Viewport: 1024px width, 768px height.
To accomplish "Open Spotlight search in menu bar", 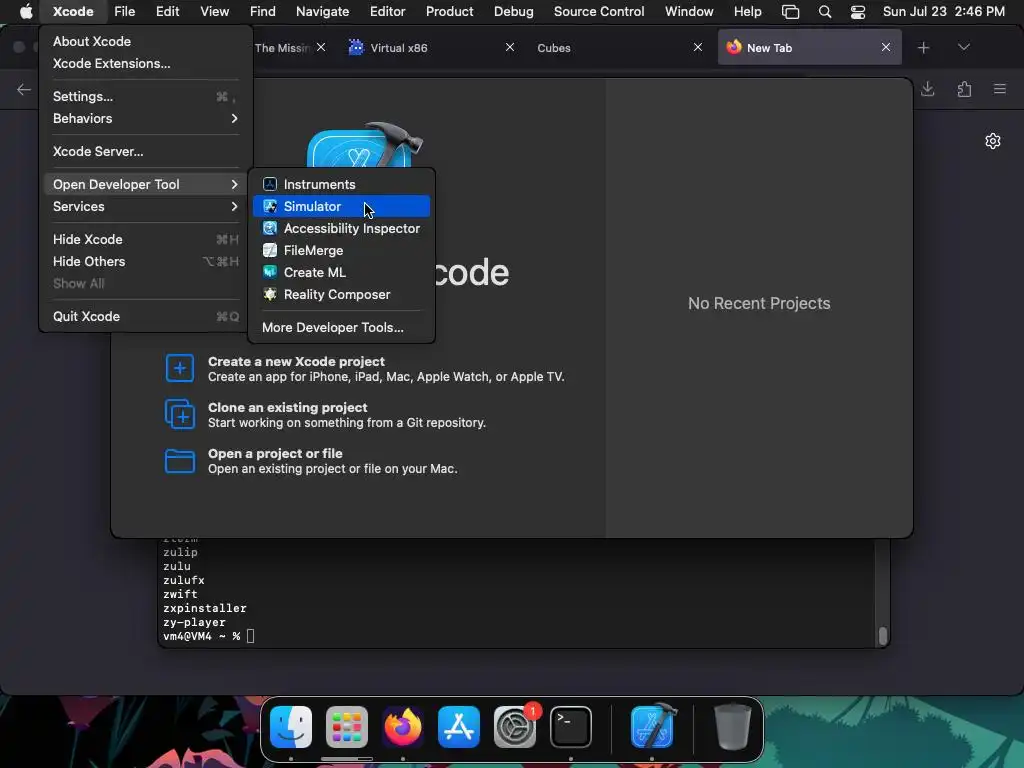I will pos(825,11).
